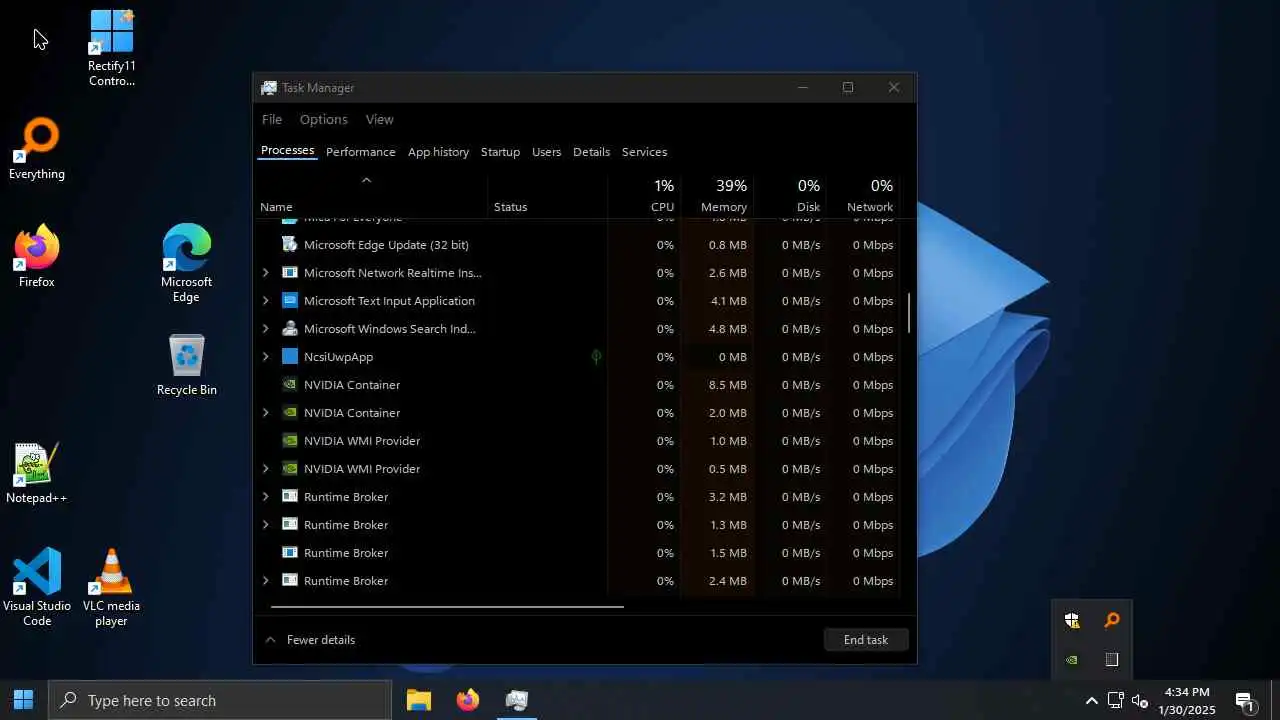Open the volume speaker tray icon

(x=1140, y=700)
